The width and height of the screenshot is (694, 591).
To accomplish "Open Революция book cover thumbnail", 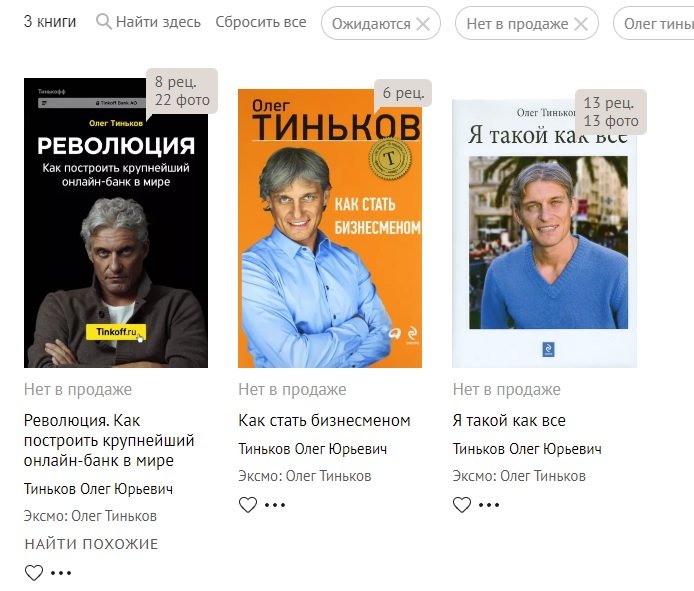I will pos(116,223).
